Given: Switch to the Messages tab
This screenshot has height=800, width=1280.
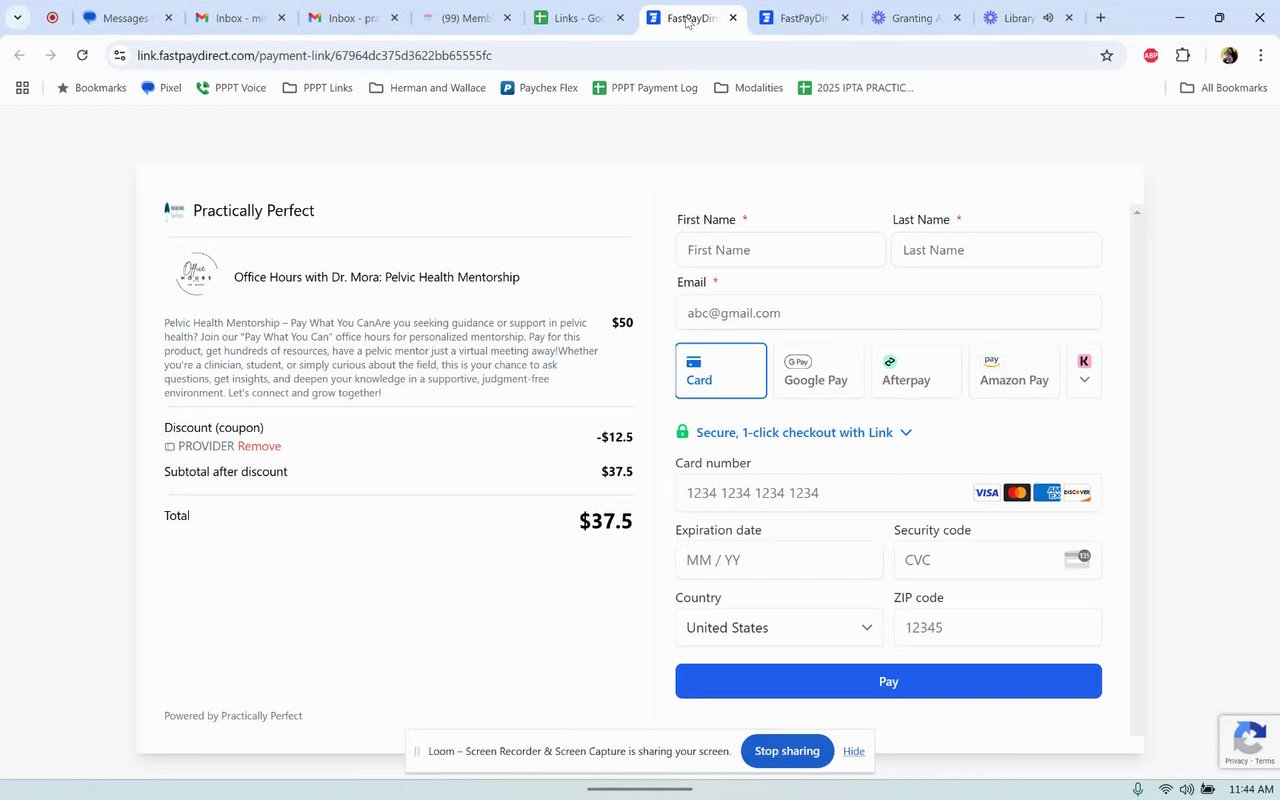Looking at the screenshot, I should pyautogui.click(x=125, y=18).
